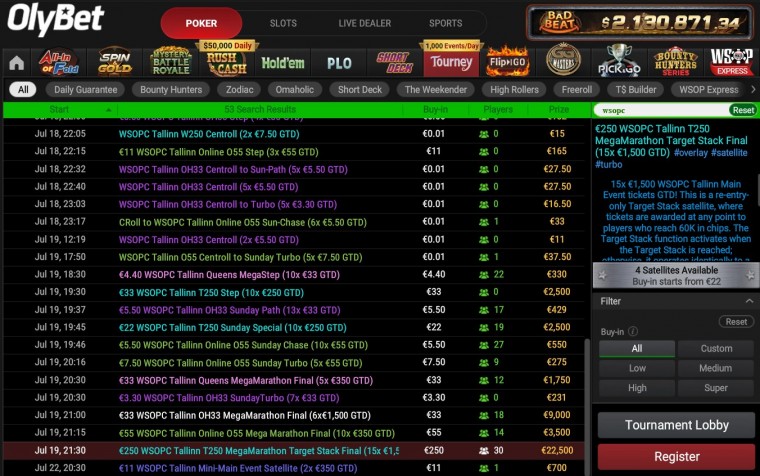Reset the Buy-in filter
The image size is (760, 476).
click(x=736, y=321)
